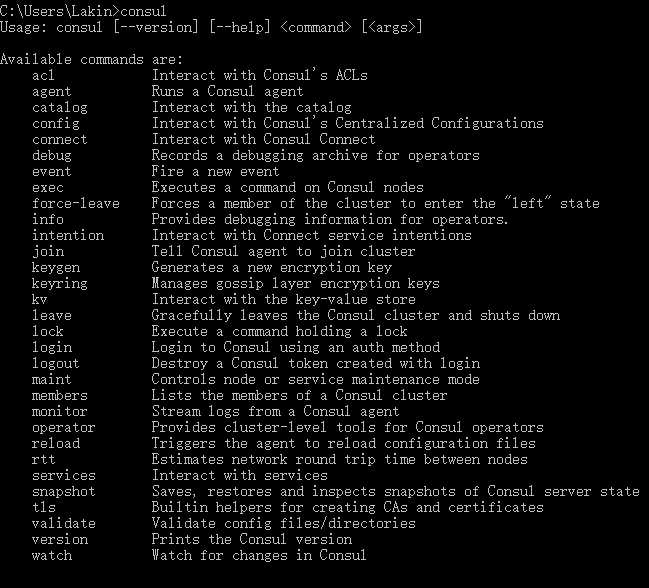
Task: Click the 'operator' command entry
Action: coord(64,428)
